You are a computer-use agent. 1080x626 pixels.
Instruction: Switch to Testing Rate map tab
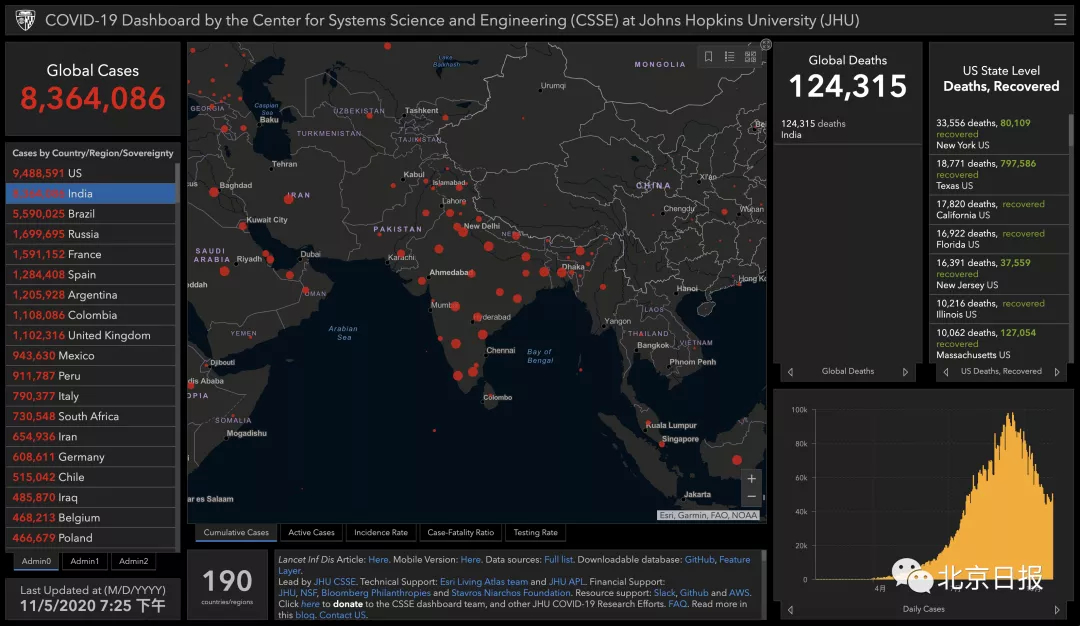pos(536,532)
